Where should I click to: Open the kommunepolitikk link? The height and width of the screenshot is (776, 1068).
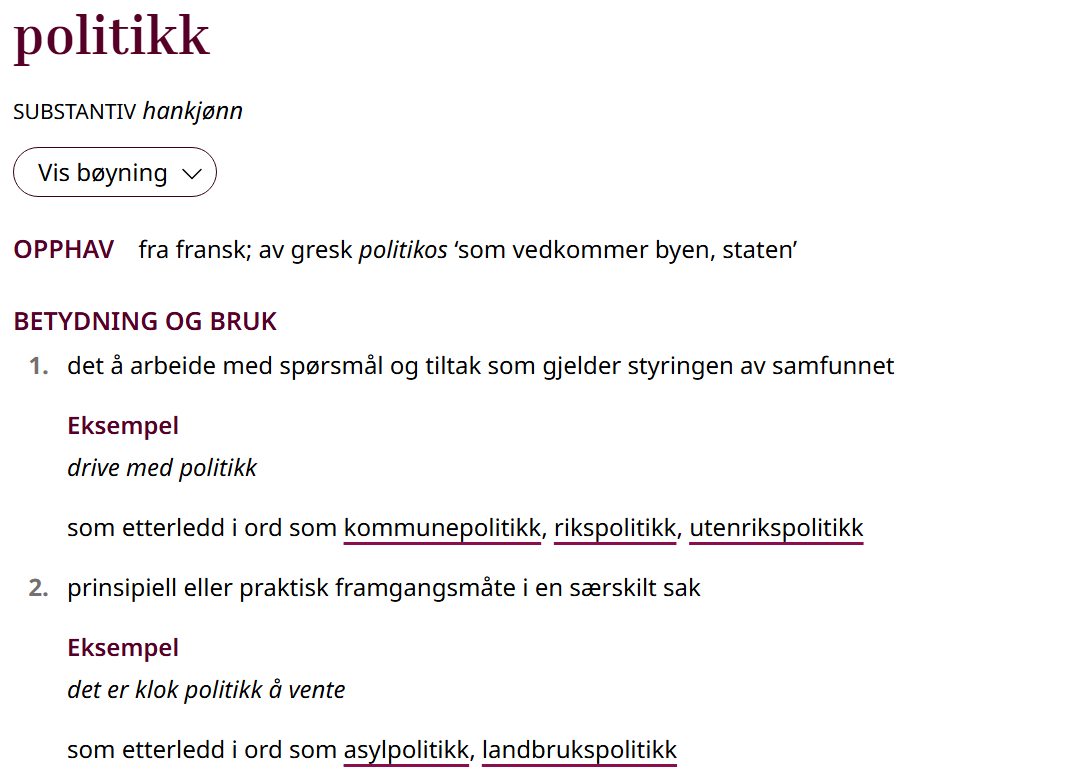[442, 528]
